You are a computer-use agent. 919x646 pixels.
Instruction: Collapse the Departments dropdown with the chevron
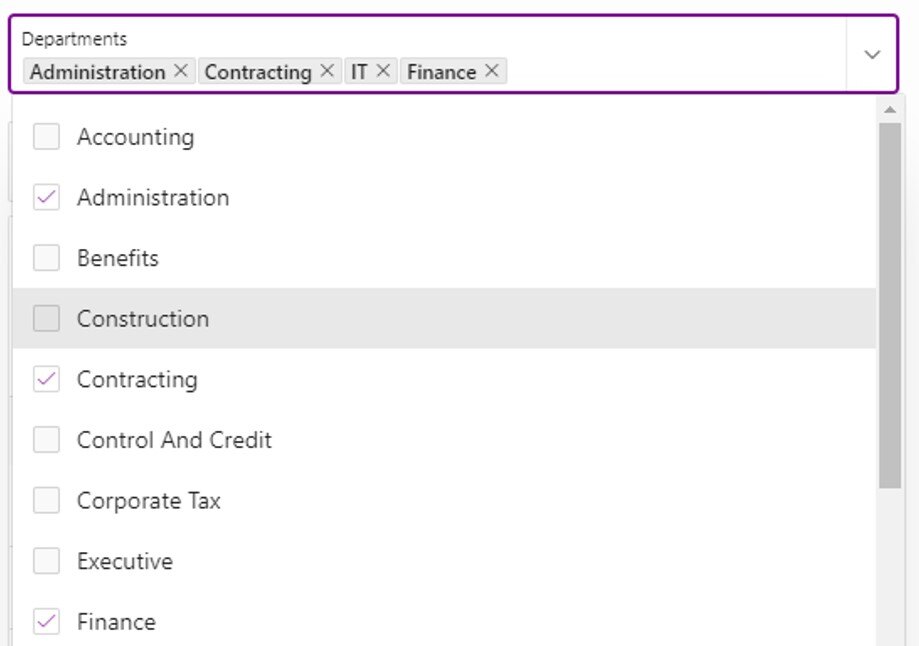872,55
